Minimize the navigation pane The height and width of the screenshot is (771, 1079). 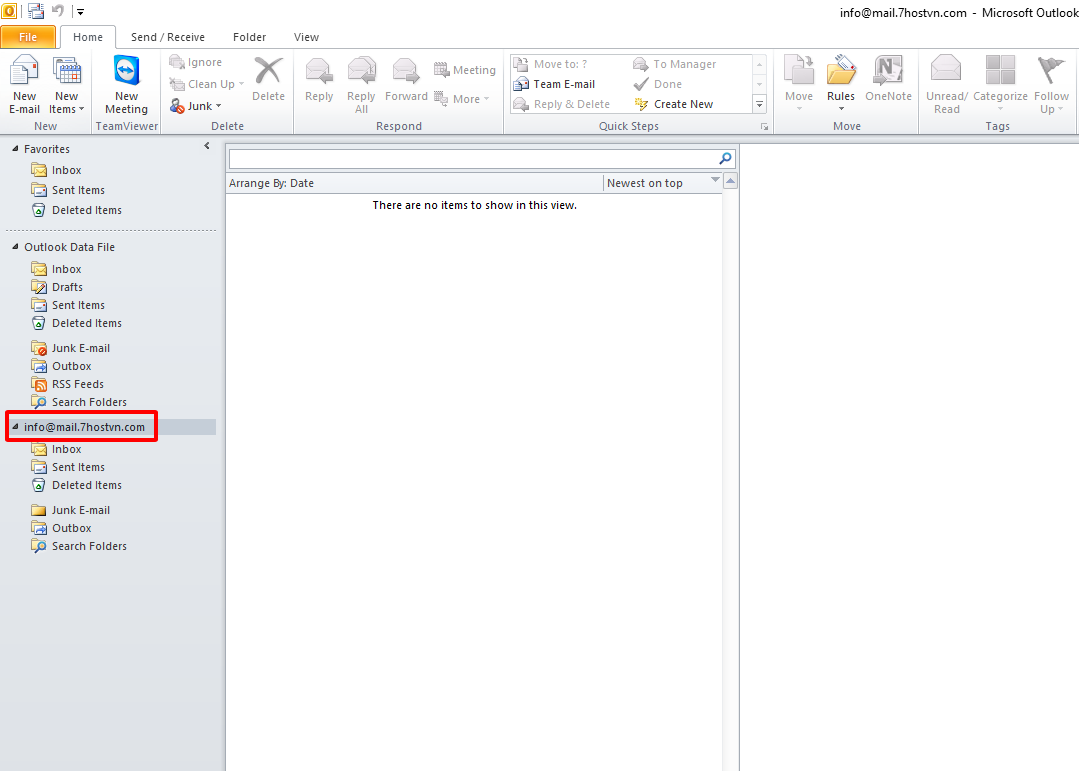tap(206, 146)
